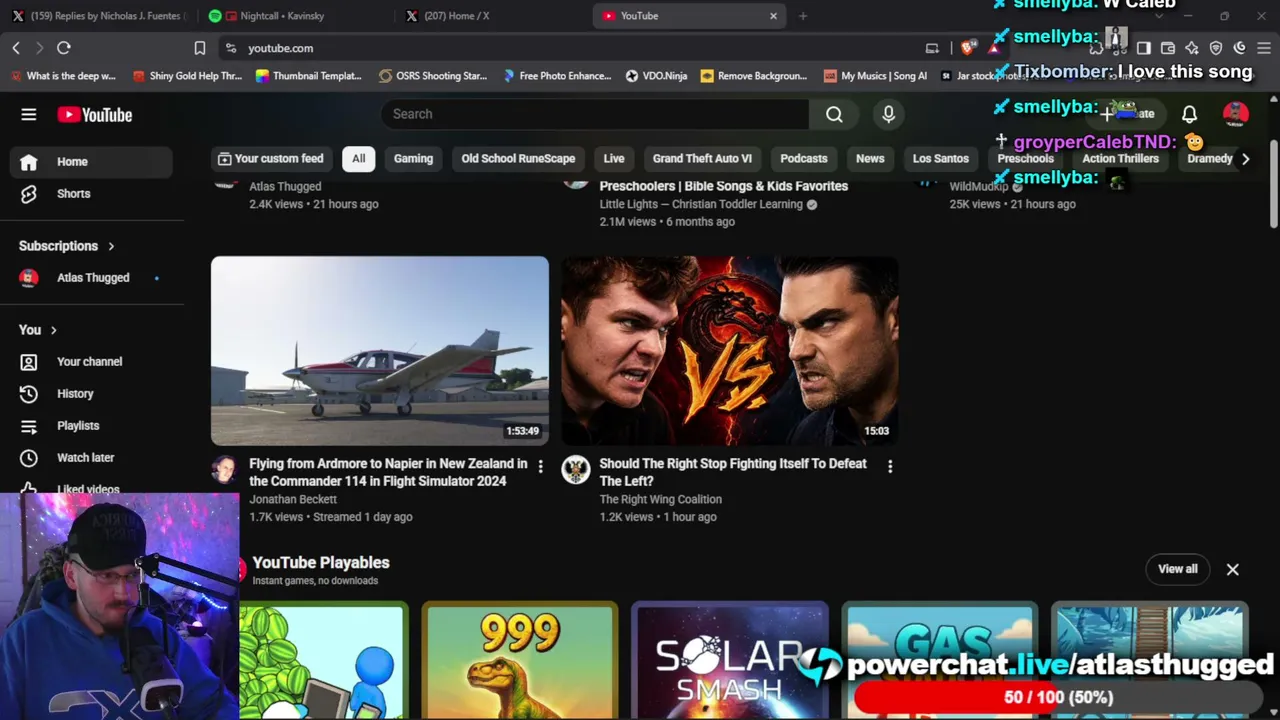
Task: Open options for Should The Right video
Action: coord(890,466)
